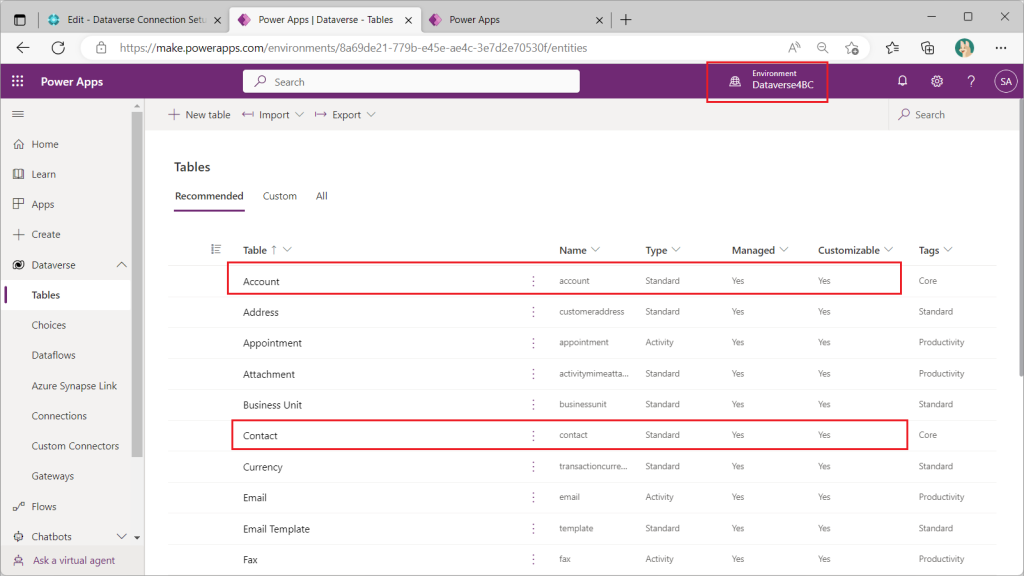Click the browser zoom out magnifier icon
The image size is (1024, 576).
coord(822,48)
